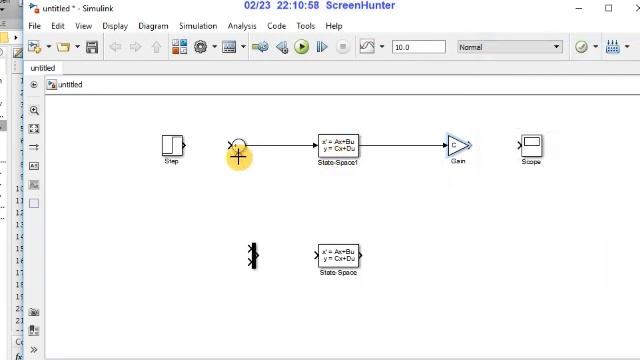
Task: Select the State-Space1 block
Action: click(x=338, y=146)
